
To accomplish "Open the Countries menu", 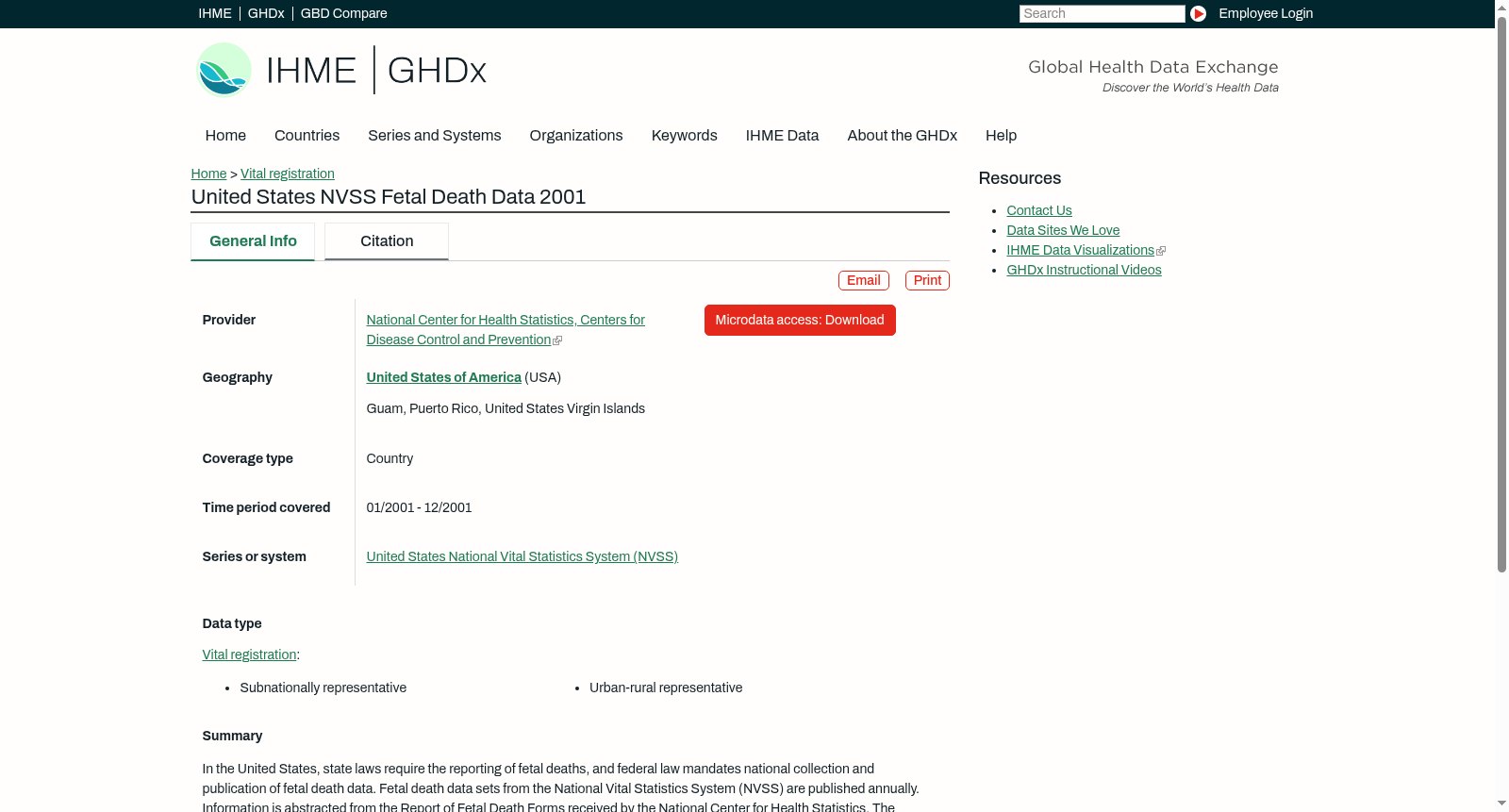I will point(307,136).
